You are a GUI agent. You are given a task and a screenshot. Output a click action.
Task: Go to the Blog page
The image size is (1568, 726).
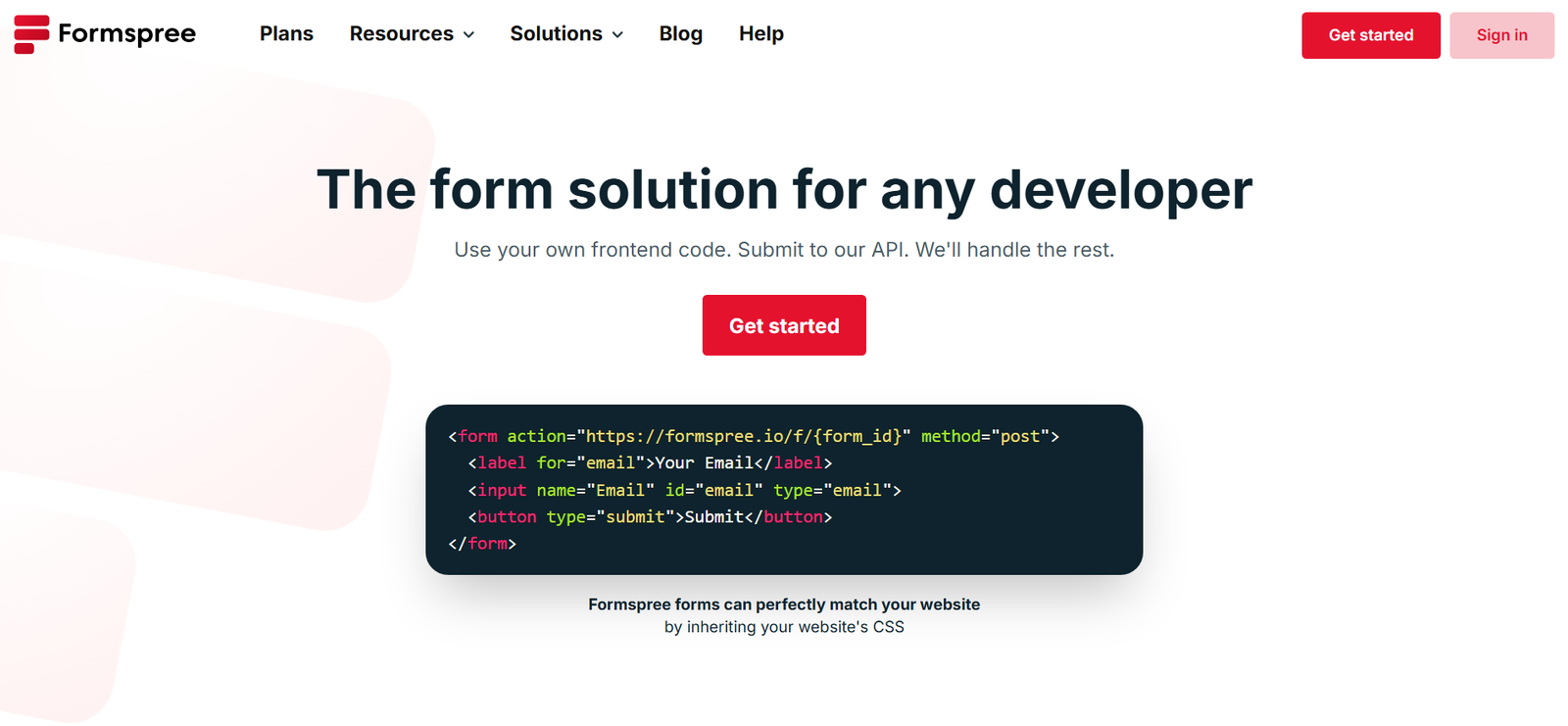click(x=680, y=34)
